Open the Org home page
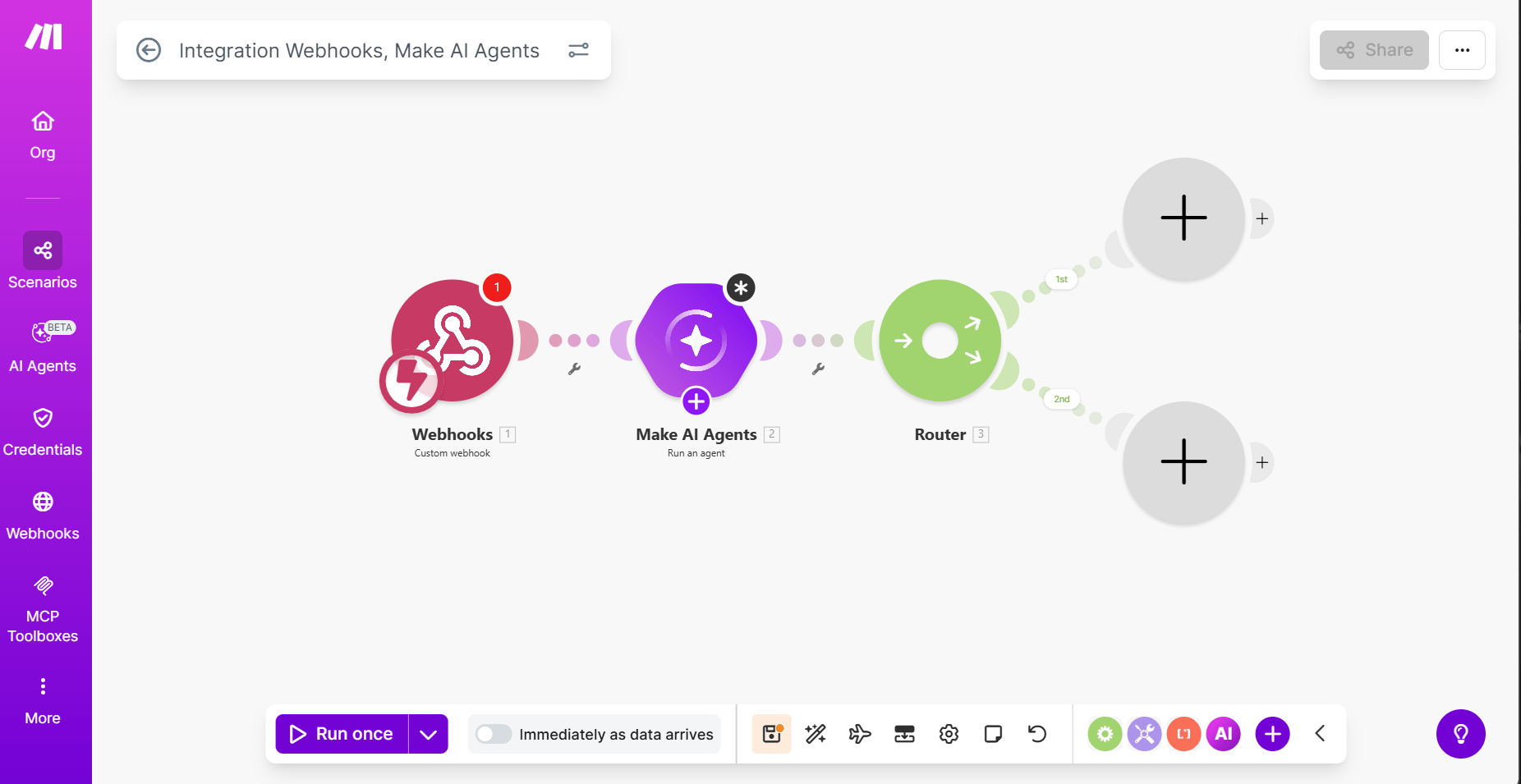Viewport: 1521px width, 784px height. point(43,135)
